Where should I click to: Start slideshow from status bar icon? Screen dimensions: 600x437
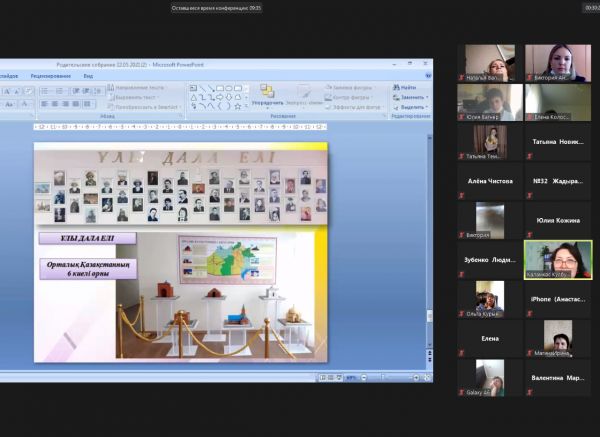tap(338, 377)
